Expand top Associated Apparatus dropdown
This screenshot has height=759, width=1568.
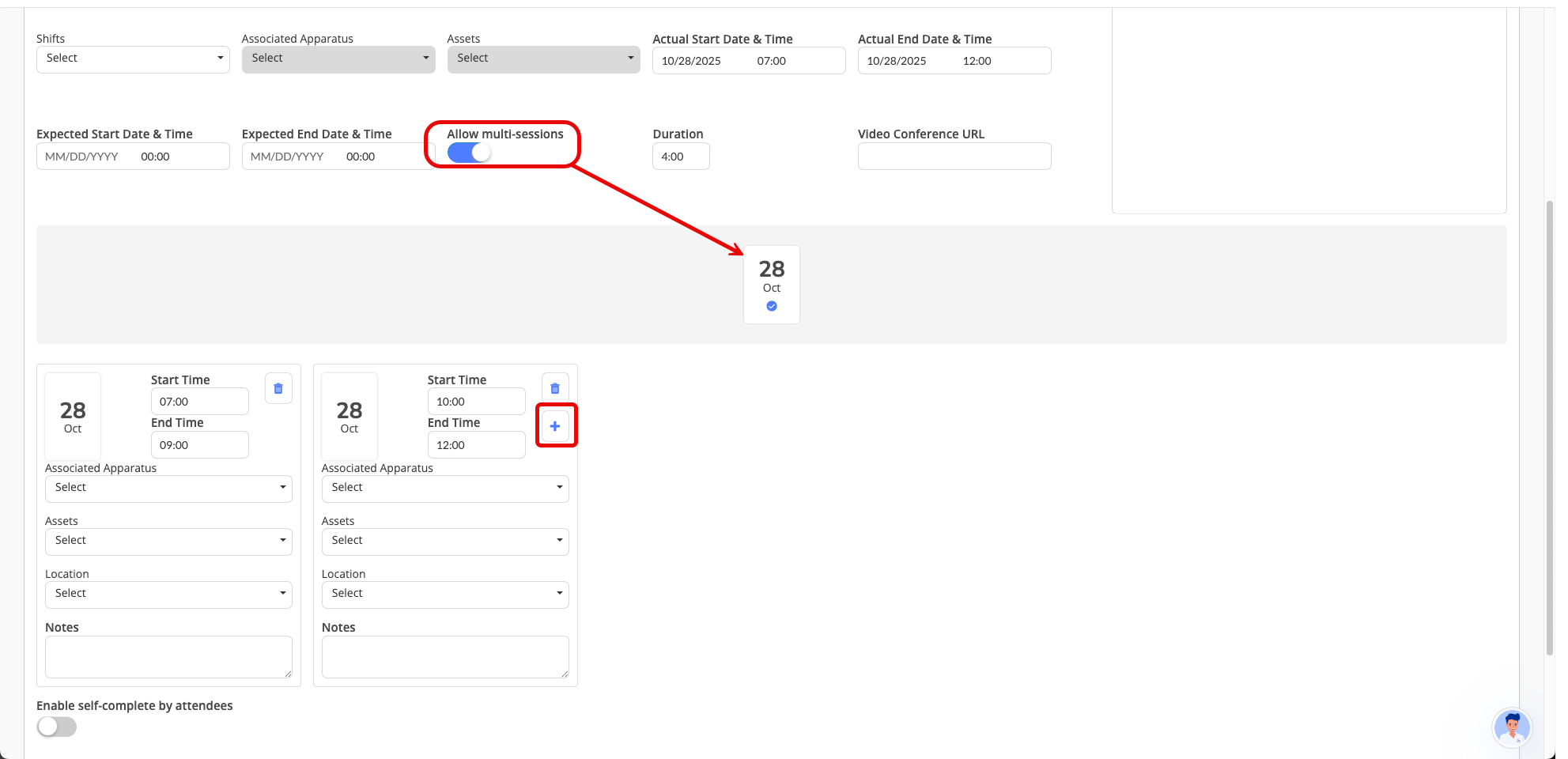338,59
